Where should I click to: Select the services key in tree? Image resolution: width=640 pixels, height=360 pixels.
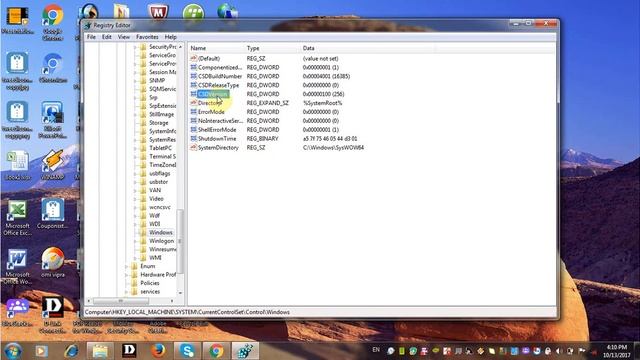[x=150, y=292]
